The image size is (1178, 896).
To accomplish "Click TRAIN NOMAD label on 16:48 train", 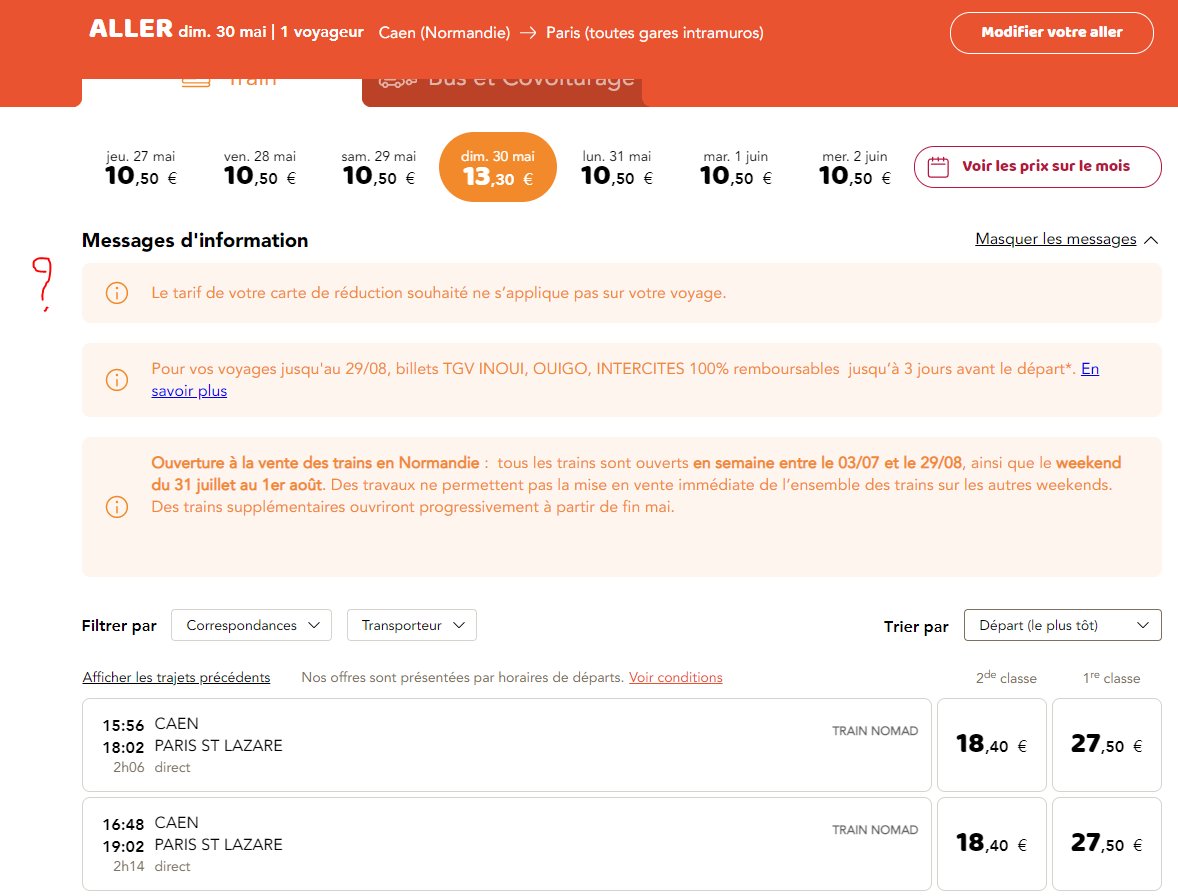I will click(874, 830).
